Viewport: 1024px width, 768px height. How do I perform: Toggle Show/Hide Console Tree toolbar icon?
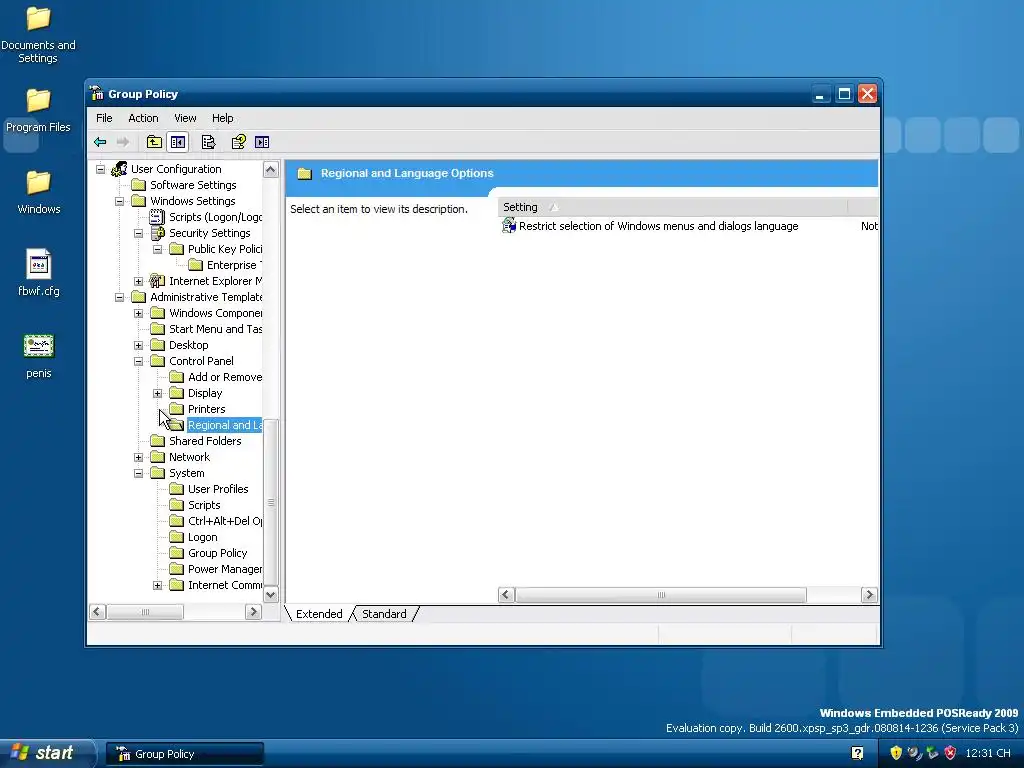coord(178,142)
